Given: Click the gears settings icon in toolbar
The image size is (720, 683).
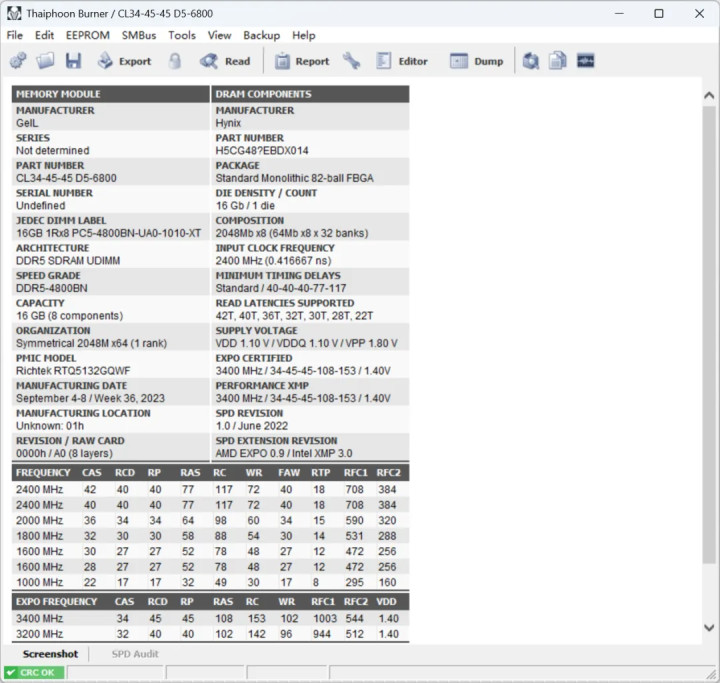Looking at the screenshot, I should [x=18, y=61].
